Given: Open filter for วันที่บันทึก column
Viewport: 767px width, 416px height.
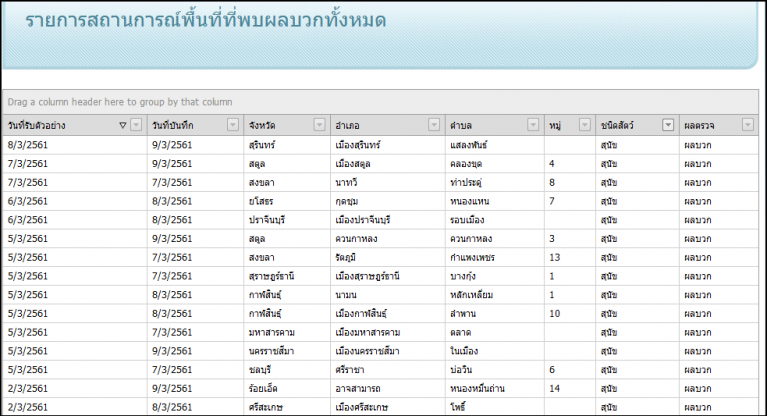Looking at the screenshot, I should coord(232,125).
